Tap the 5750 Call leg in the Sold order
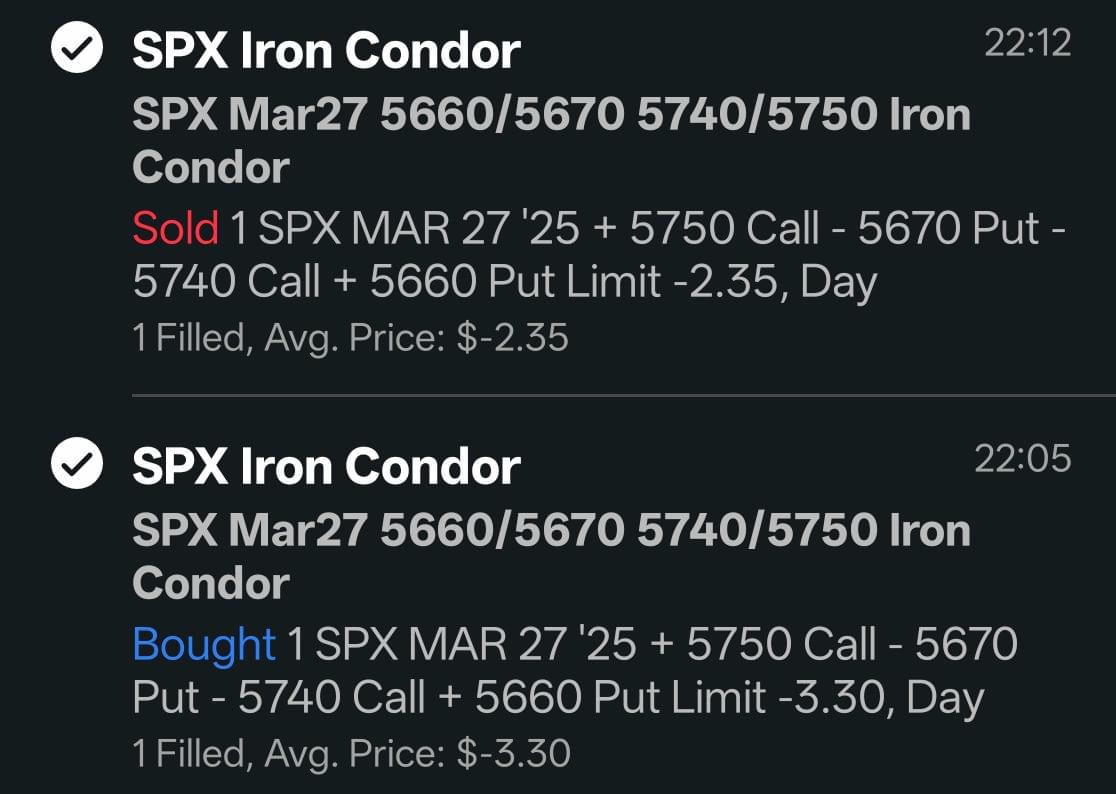This screenshot has width=1116, height=794. point(725,228)
